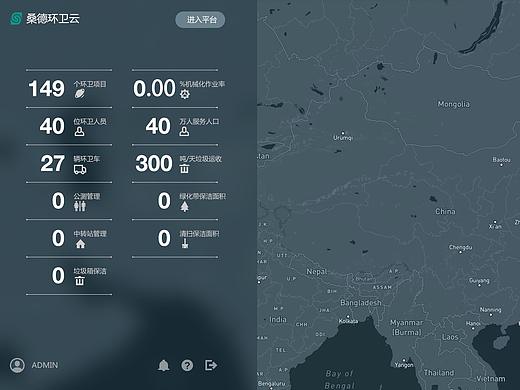Click the person icon under 万人服务人口

tap(184, 131)
